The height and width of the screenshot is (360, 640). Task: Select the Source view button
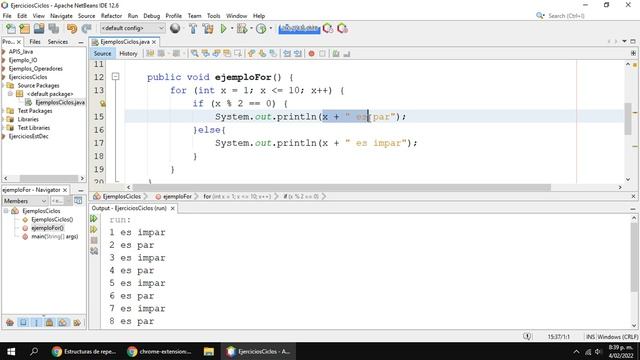click(102, 53)
